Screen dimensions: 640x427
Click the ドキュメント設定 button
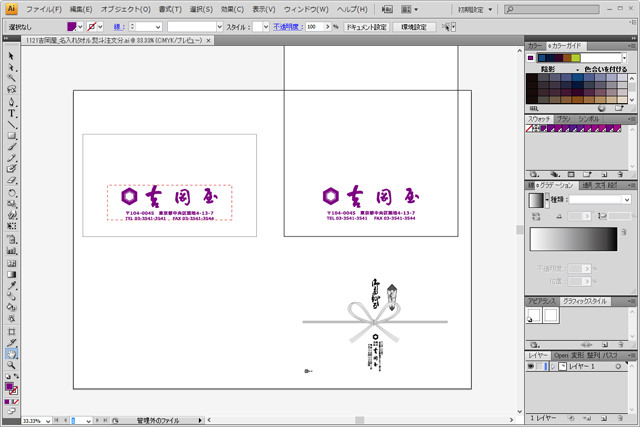point(366,27)
